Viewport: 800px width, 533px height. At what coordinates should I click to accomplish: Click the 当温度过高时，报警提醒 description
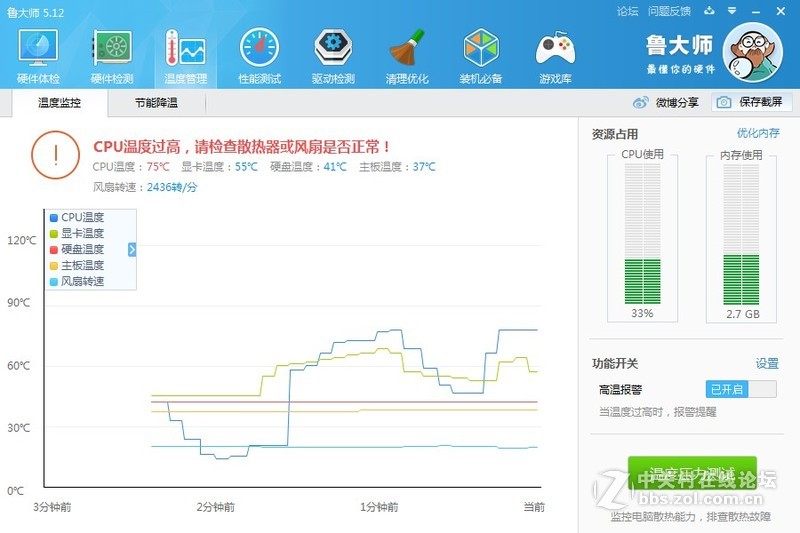point(657,412)
